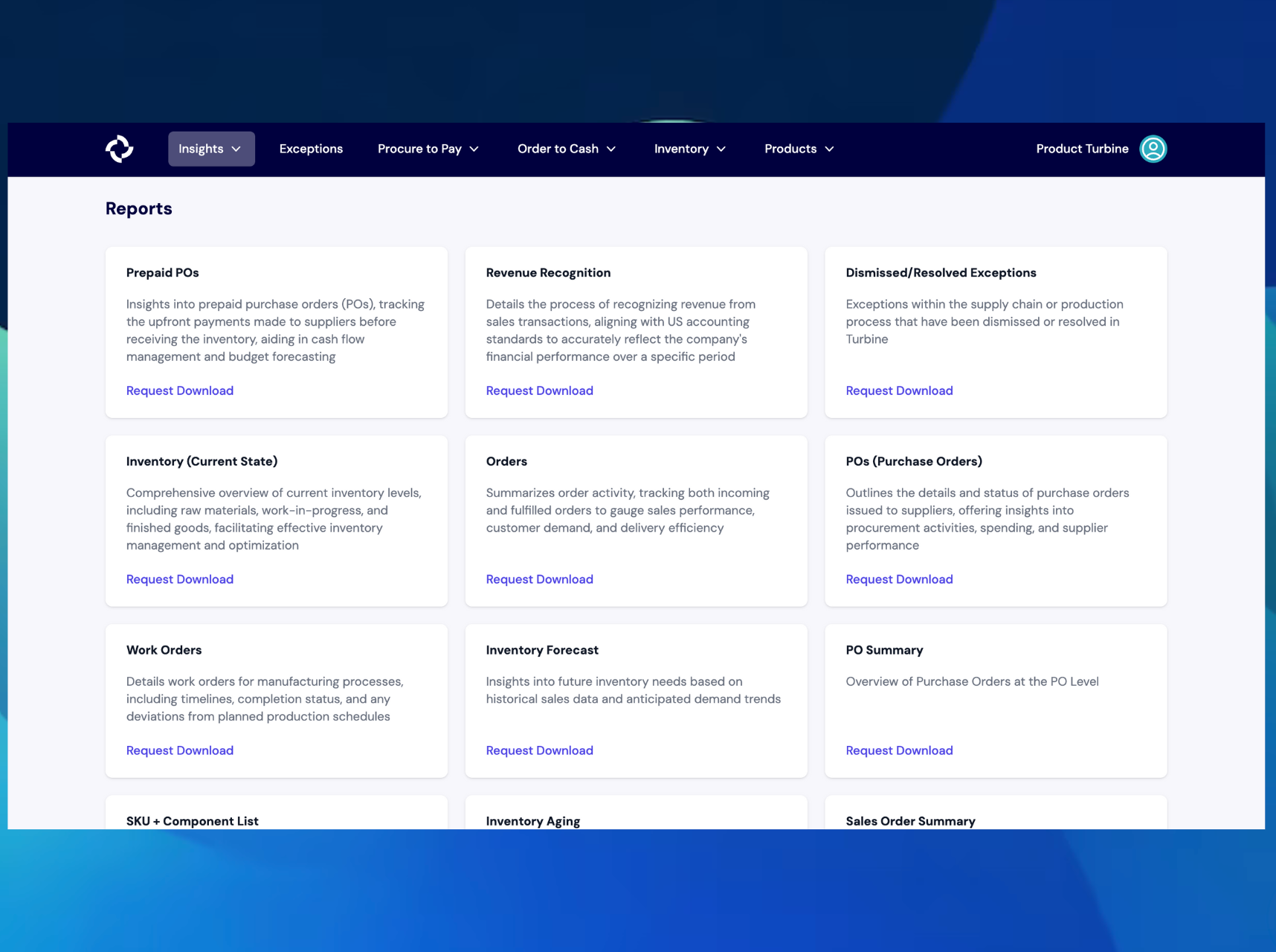
Task: Request download for Prepaid POs report
Action: pos(180,390)
